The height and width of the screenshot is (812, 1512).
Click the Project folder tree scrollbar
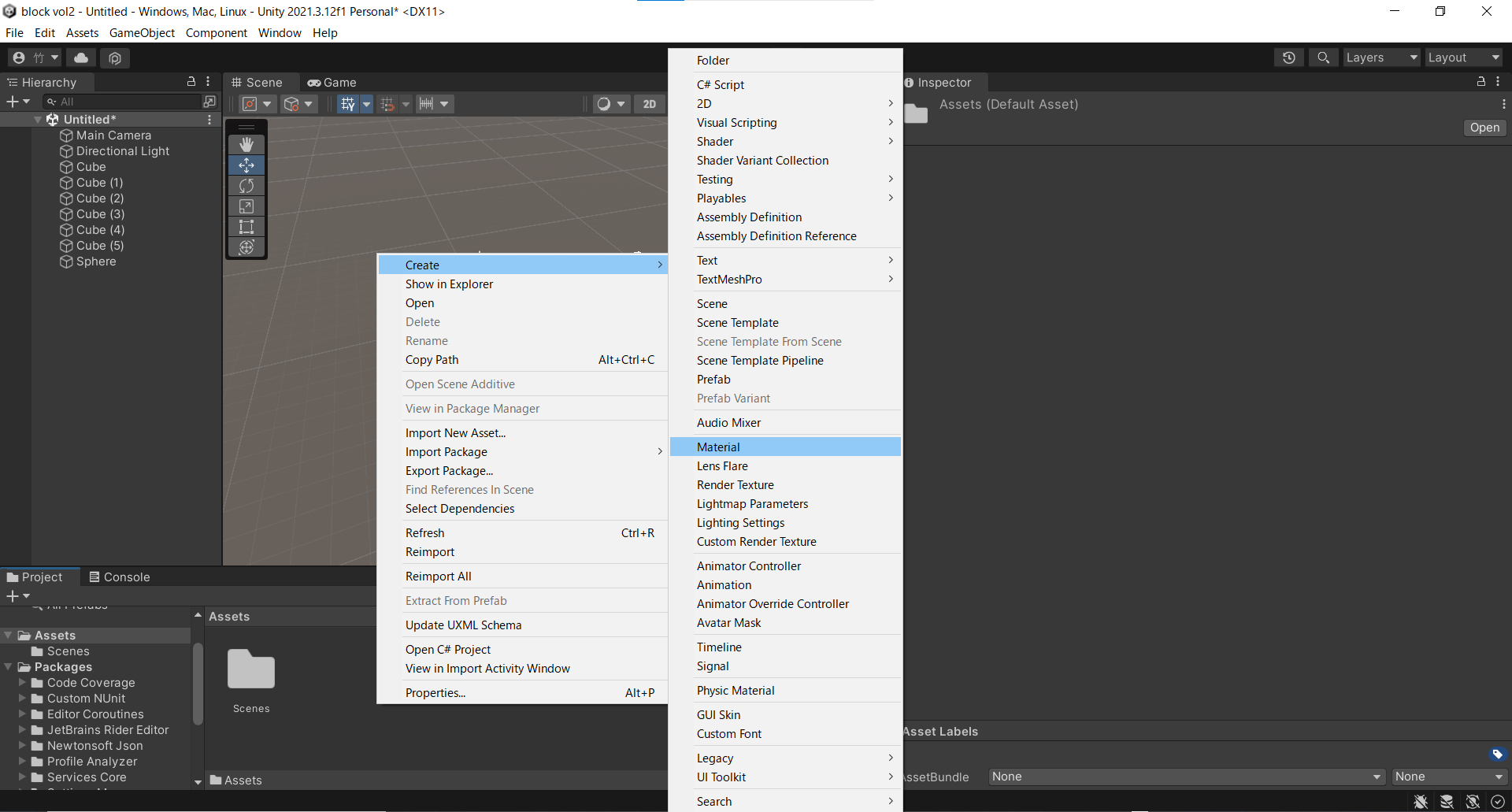[198, 684]
